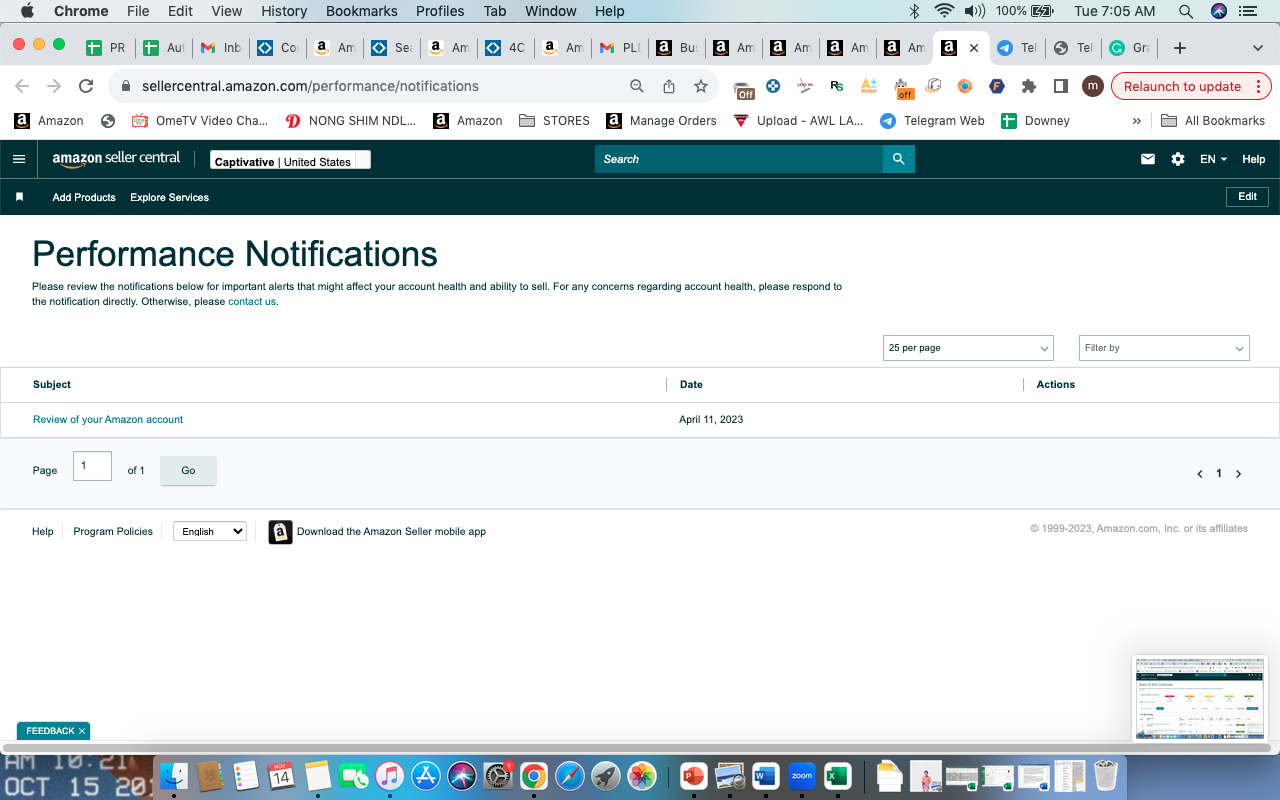1280x800 pixels.
Task: Click the Edit button in favorites bar
Action: pyautogui.click(x=1248, y=197)
